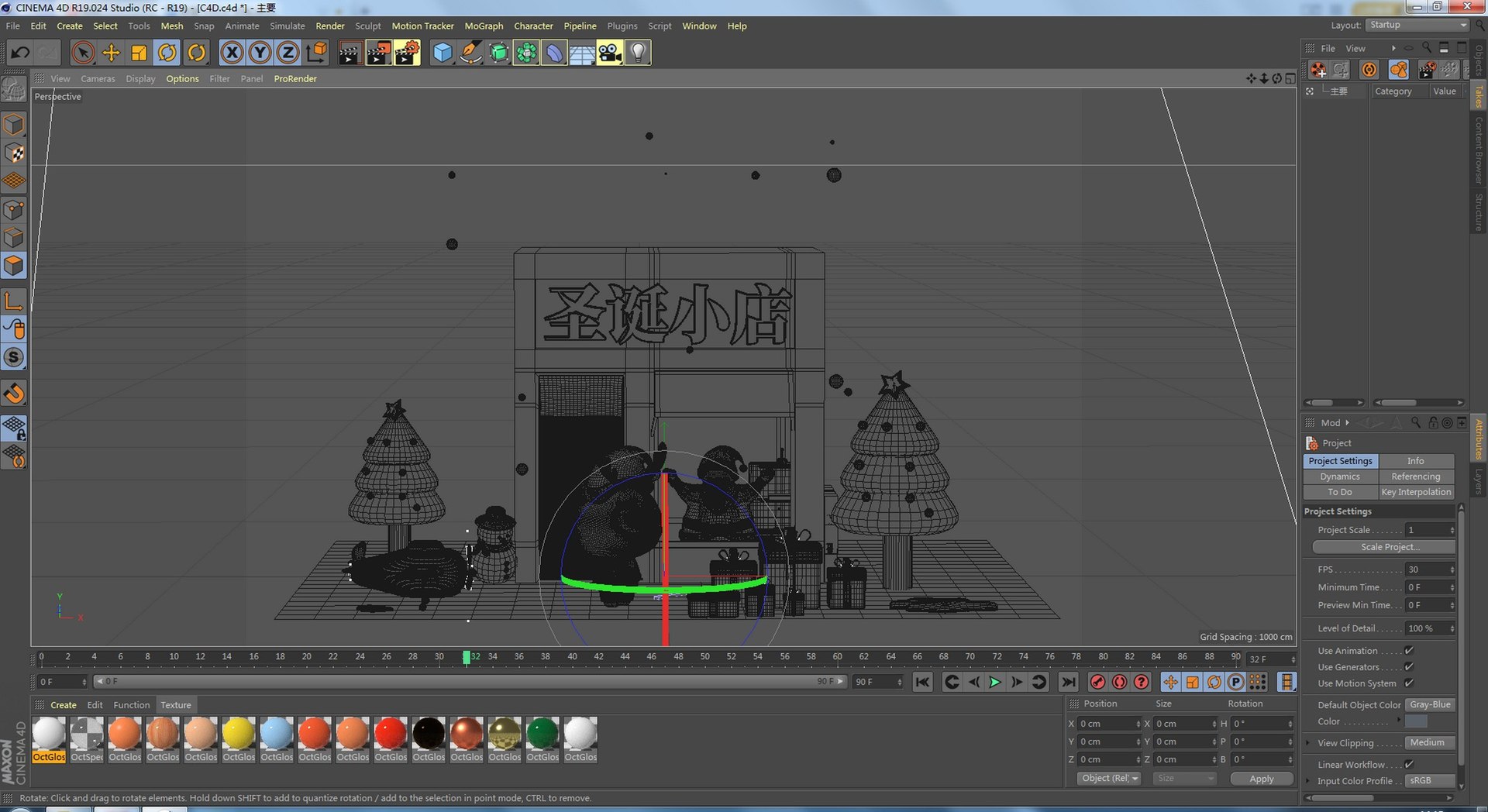The height and width of the screenshot is (812, 1488).
Task: Click the Make Editable icon
Action: [14, 90]
